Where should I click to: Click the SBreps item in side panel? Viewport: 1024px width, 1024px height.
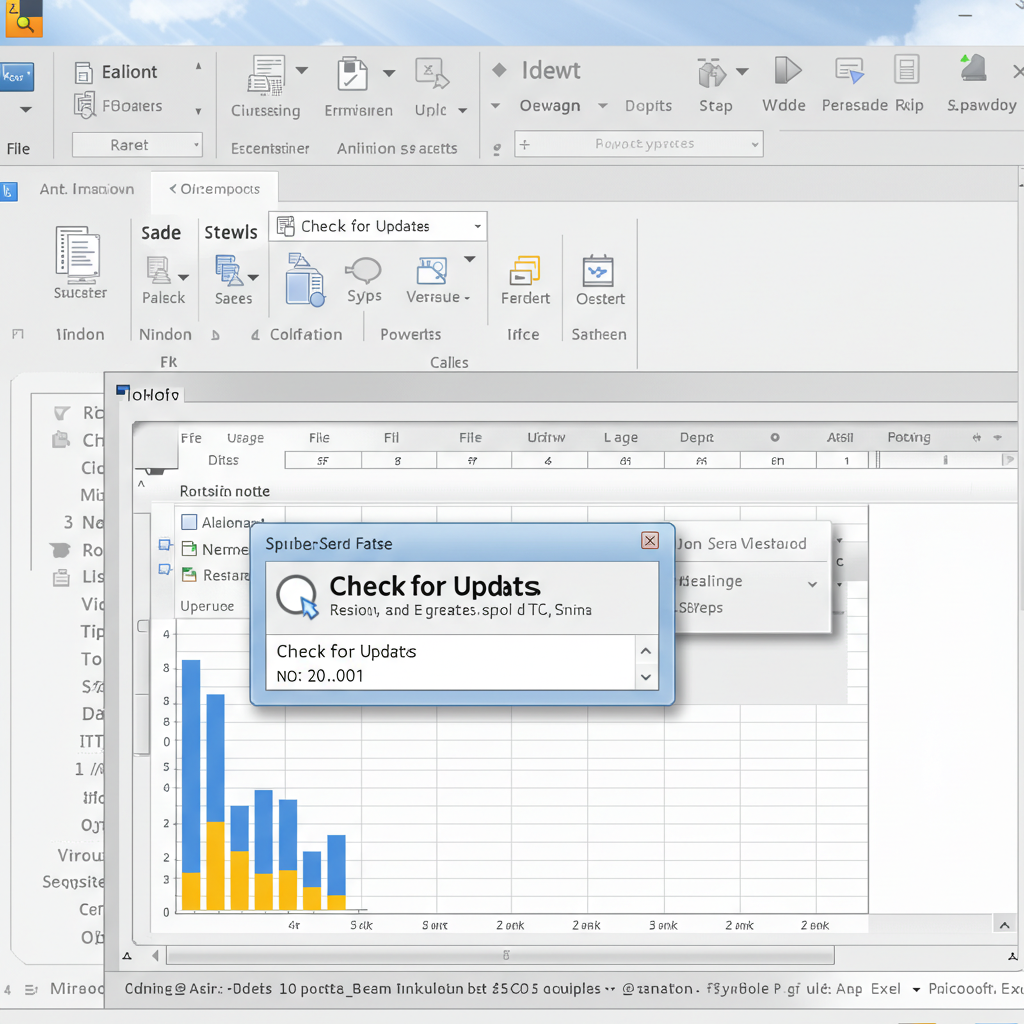(700, 608)
